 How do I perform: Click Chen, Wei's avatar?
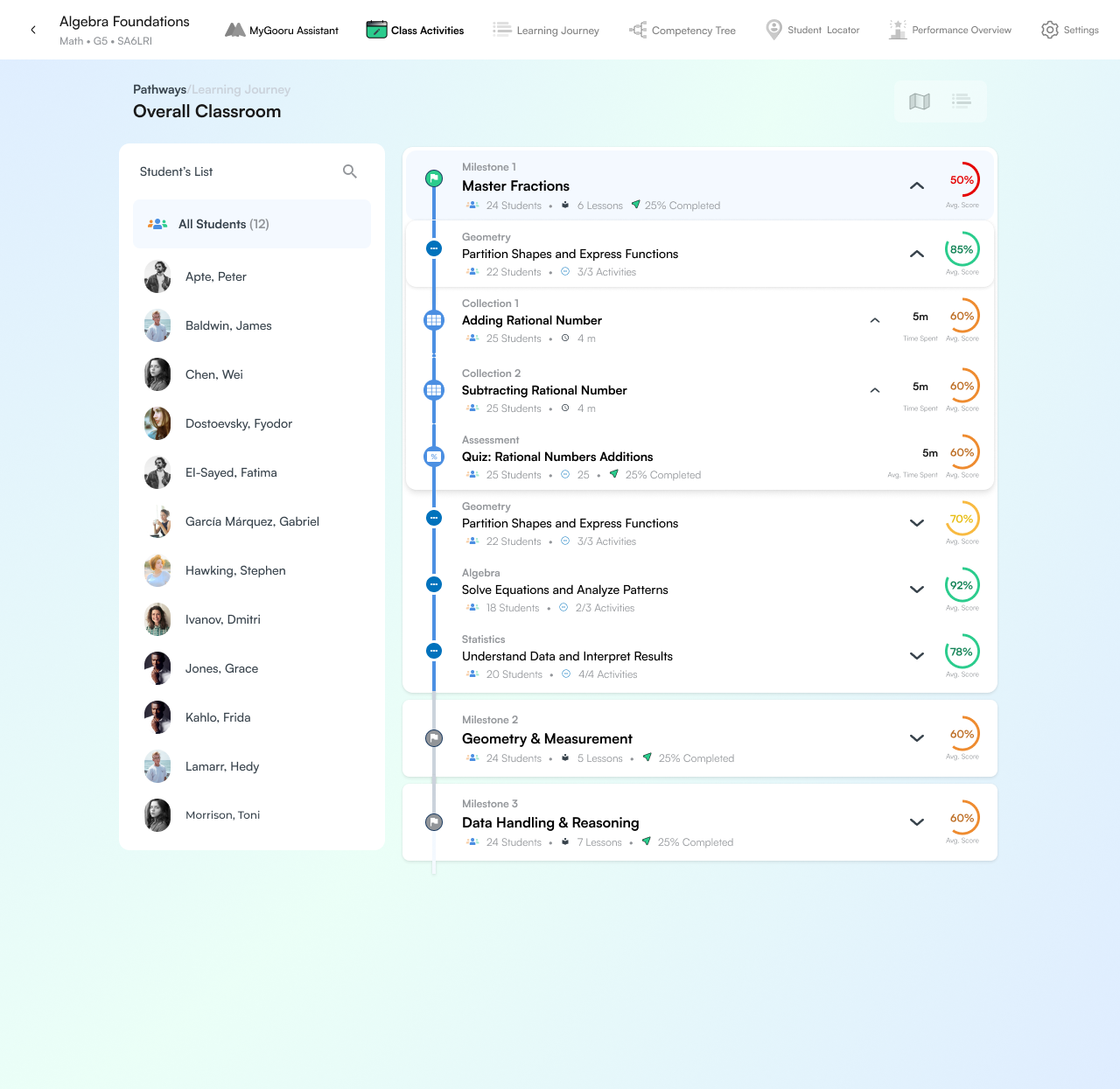point(157,374)
